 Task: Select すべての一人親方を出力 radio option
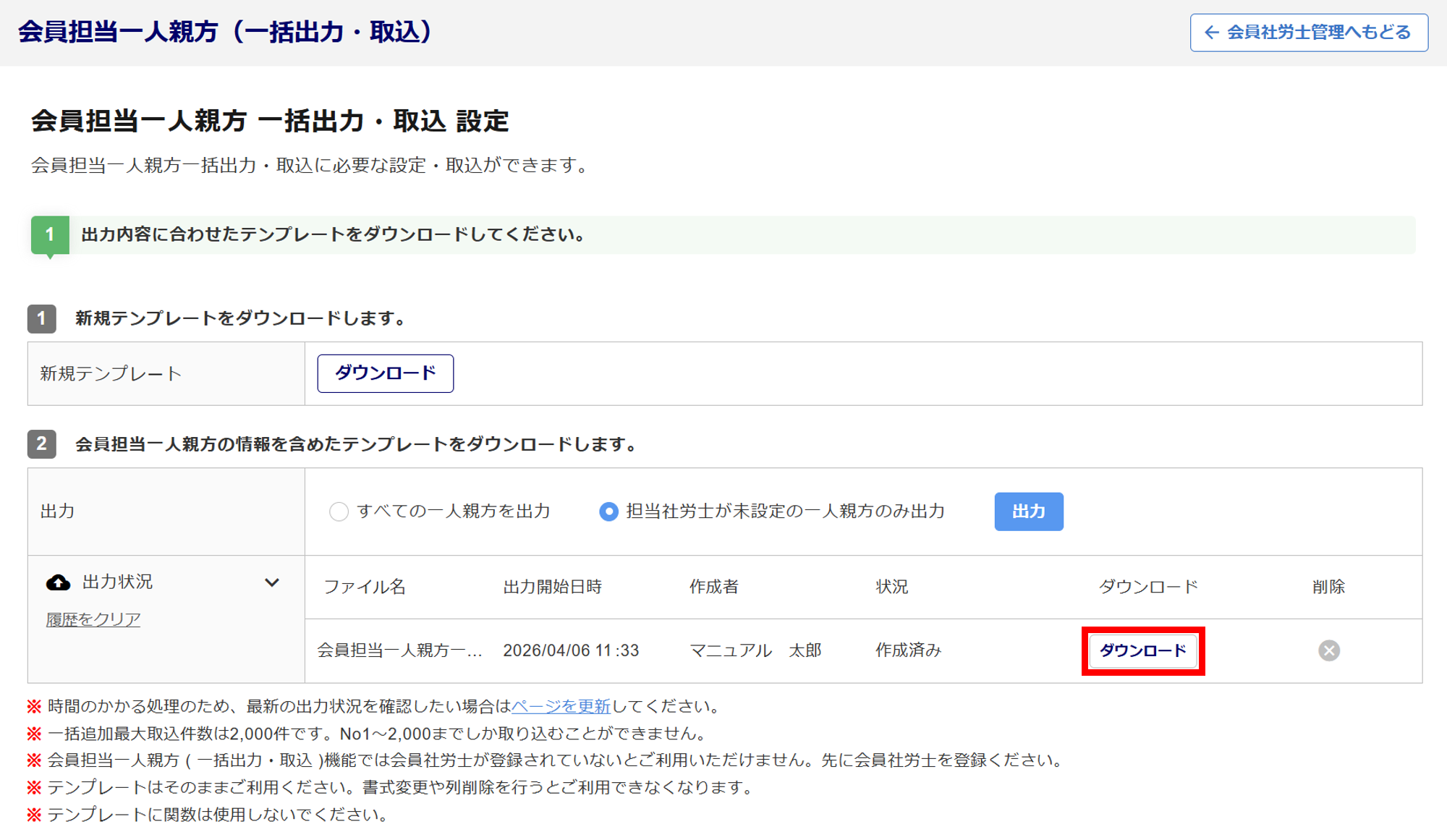pyautogui.click(x=339, y=512)
